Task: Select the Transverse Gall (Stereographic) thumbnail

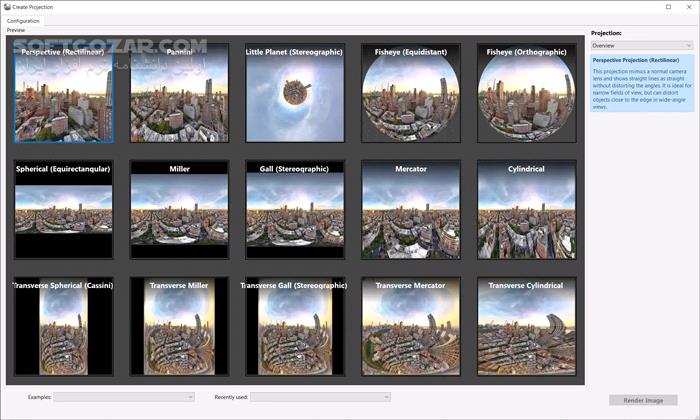Action: pyautogui.click(x=295, y=326)
